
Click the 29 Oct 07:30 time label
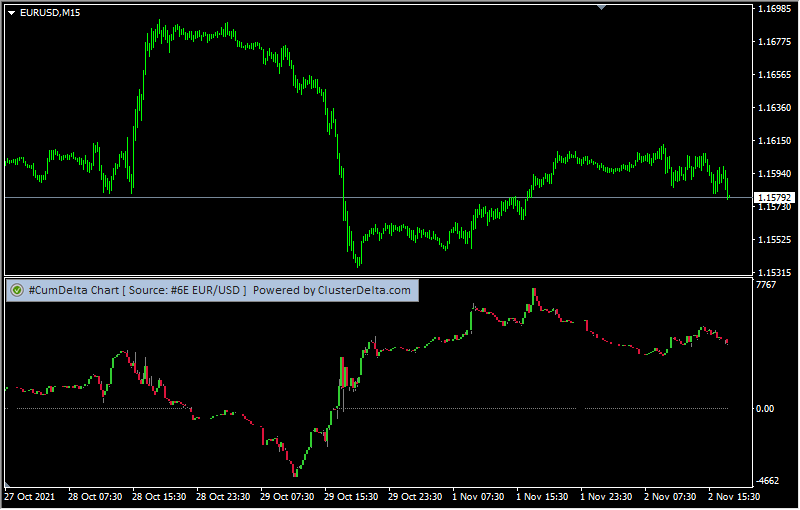click(x=286, y=497)
